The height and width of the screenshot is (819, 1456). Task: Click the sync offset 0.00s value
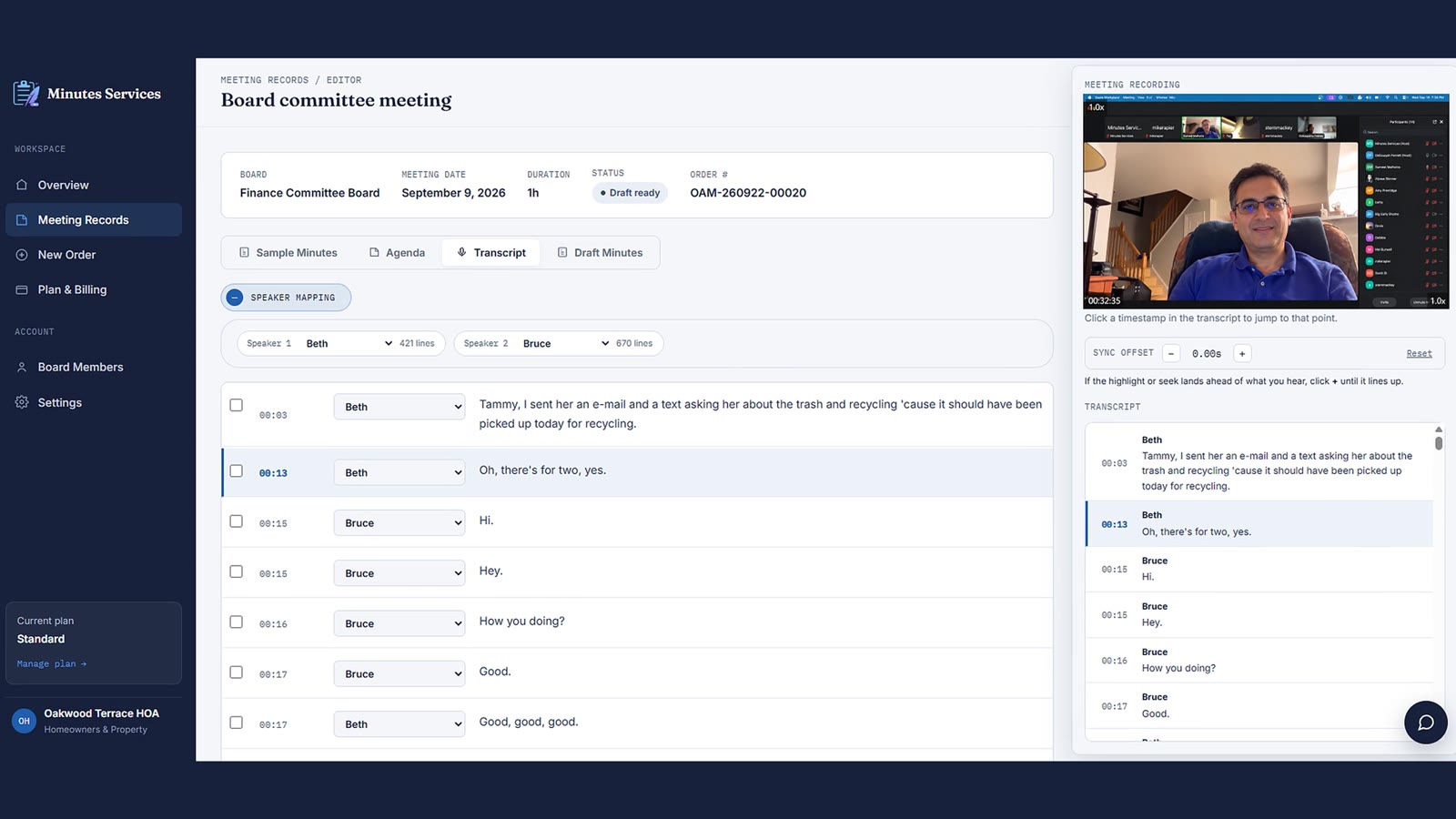(x=1207, y=354)
